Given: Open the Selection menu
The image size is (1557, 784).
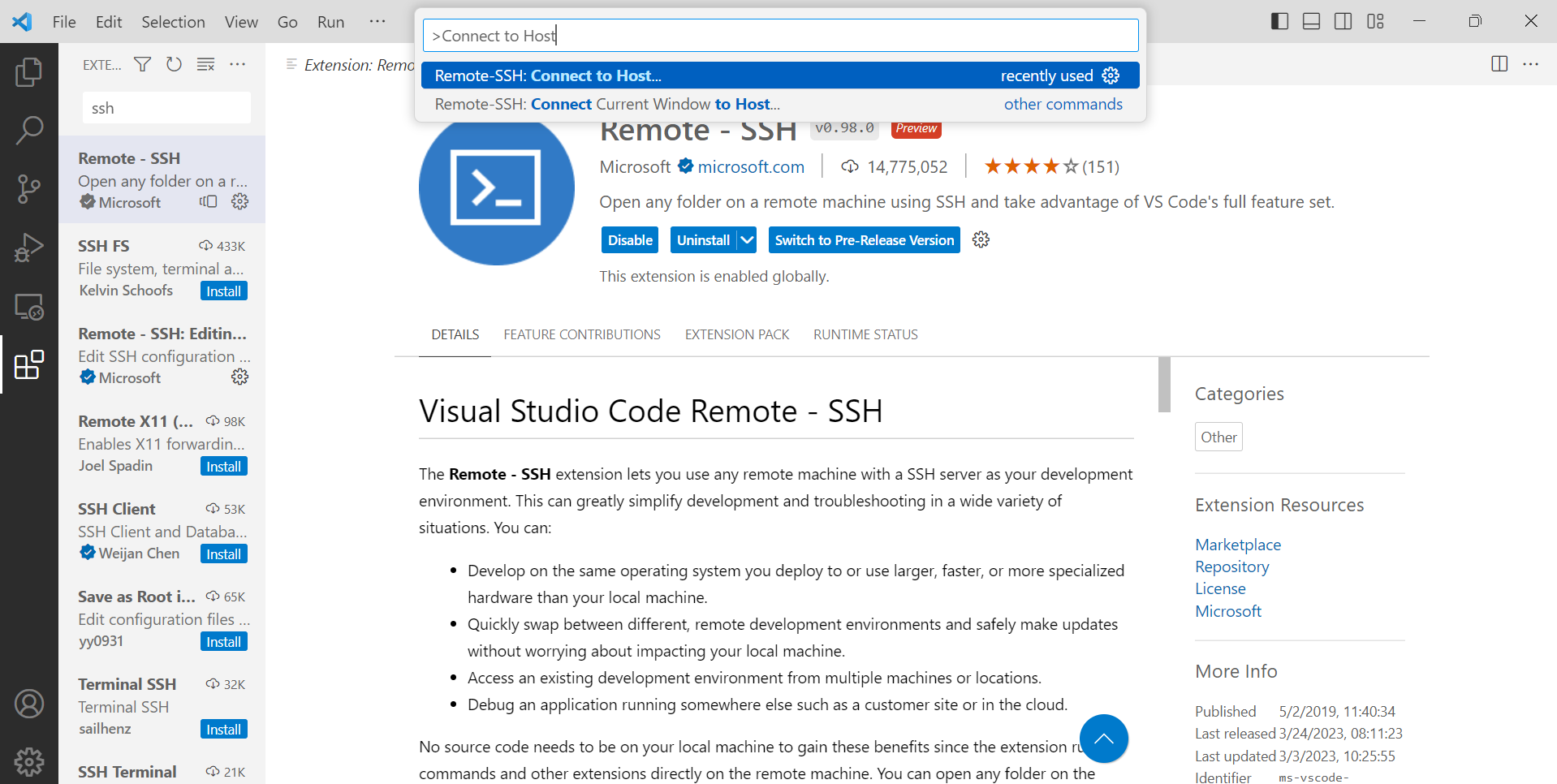Looking at the screenshot, I should (173, 22).
